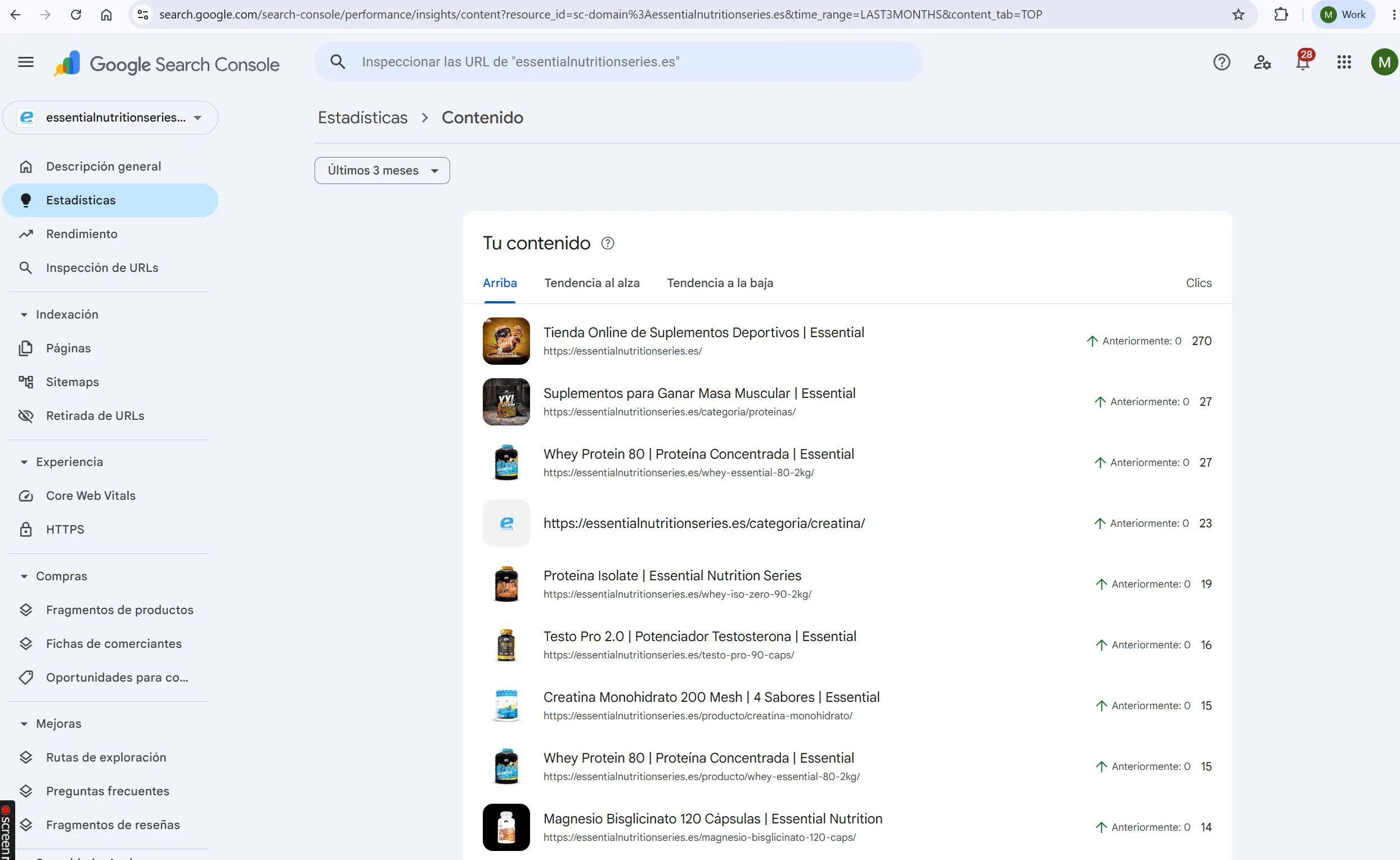This screenshot has height=860, width=1400.
Task: Bookmark this page with star icon
Action: 1239,15
